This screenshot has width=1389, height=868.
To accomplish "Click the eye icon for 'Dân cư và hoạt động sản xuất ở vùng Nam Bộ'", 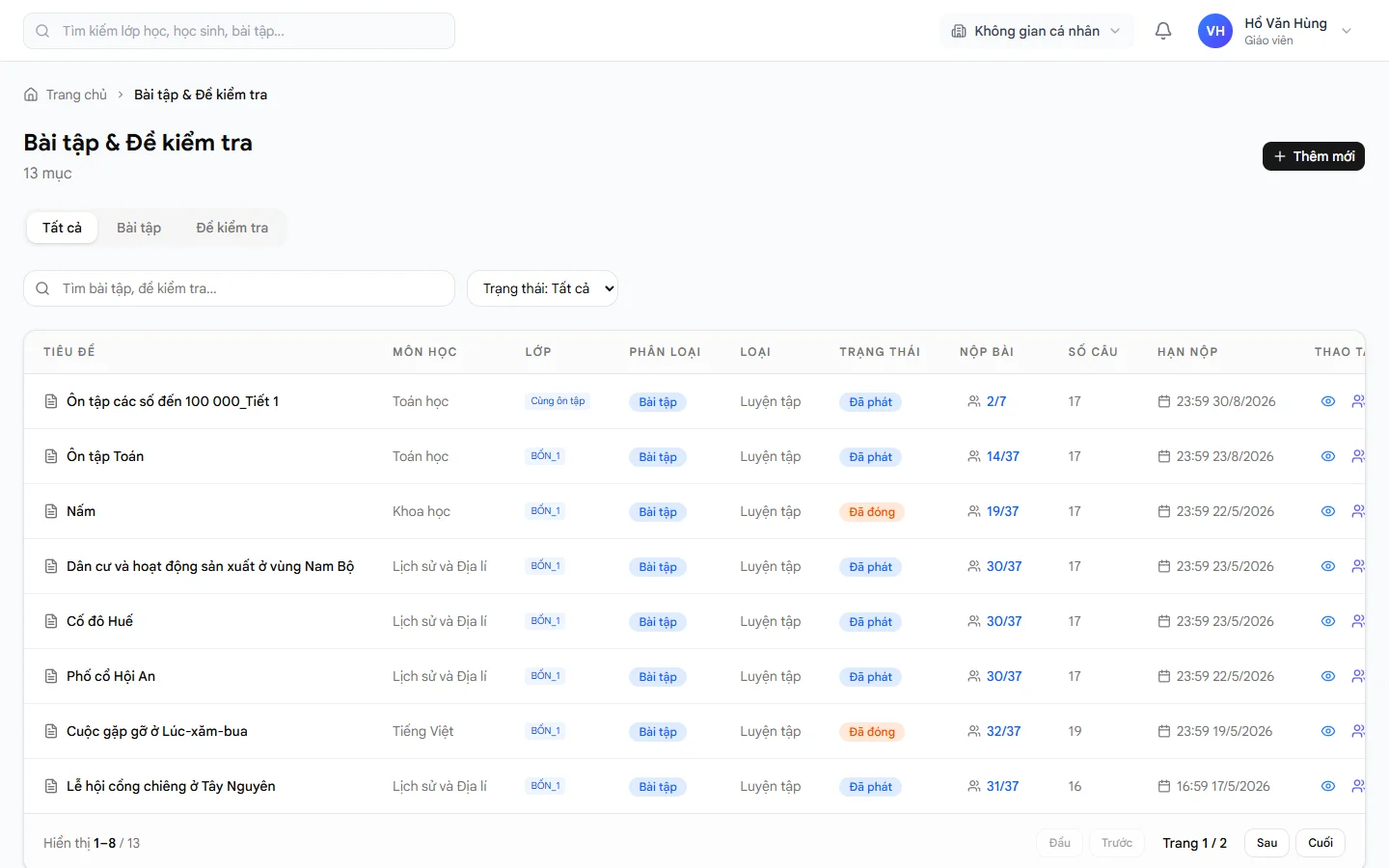I will point(1328,566).
